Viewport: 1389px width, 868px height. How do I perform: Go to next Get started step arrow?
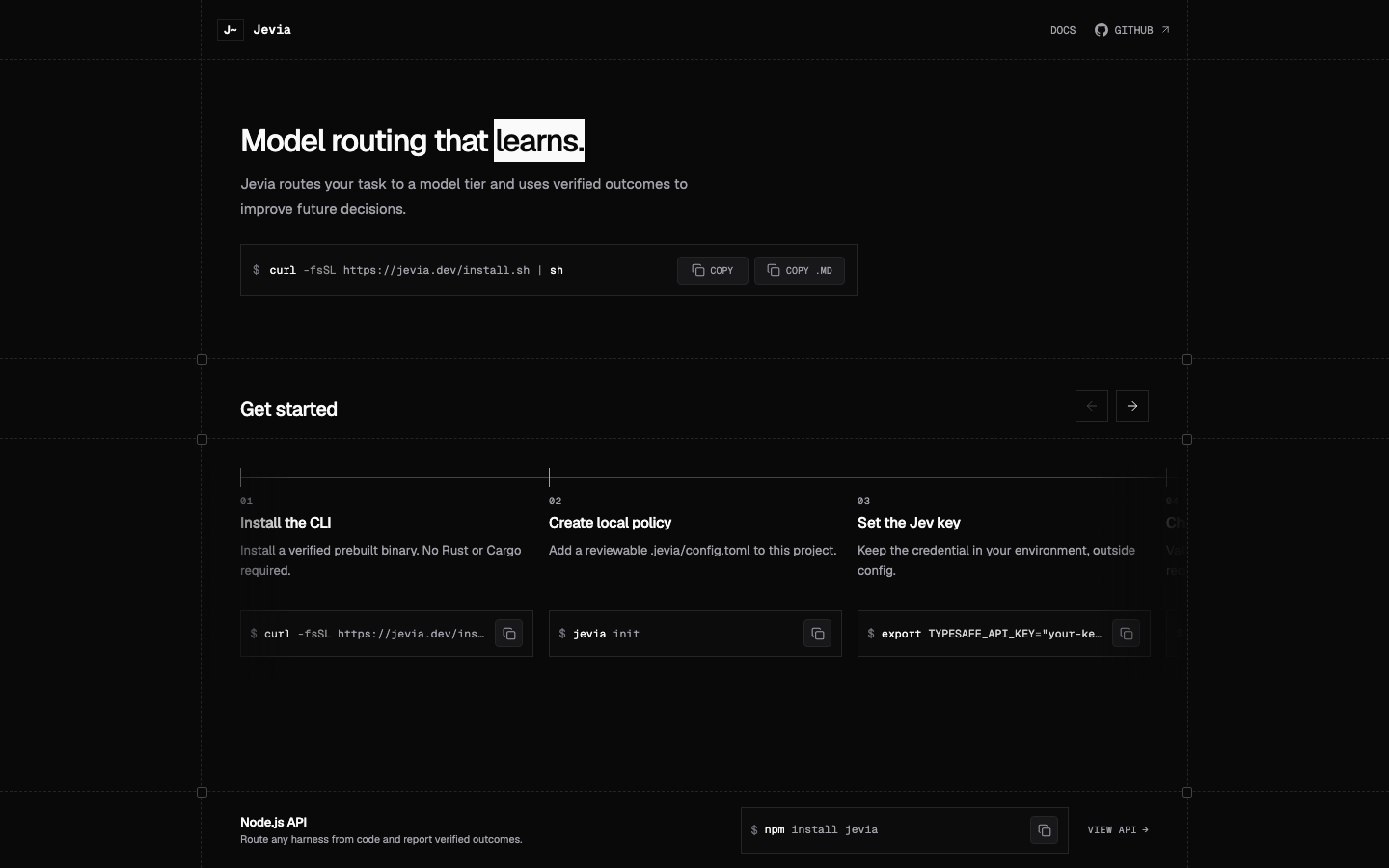pyautogui.click(x=1132, y=406)
